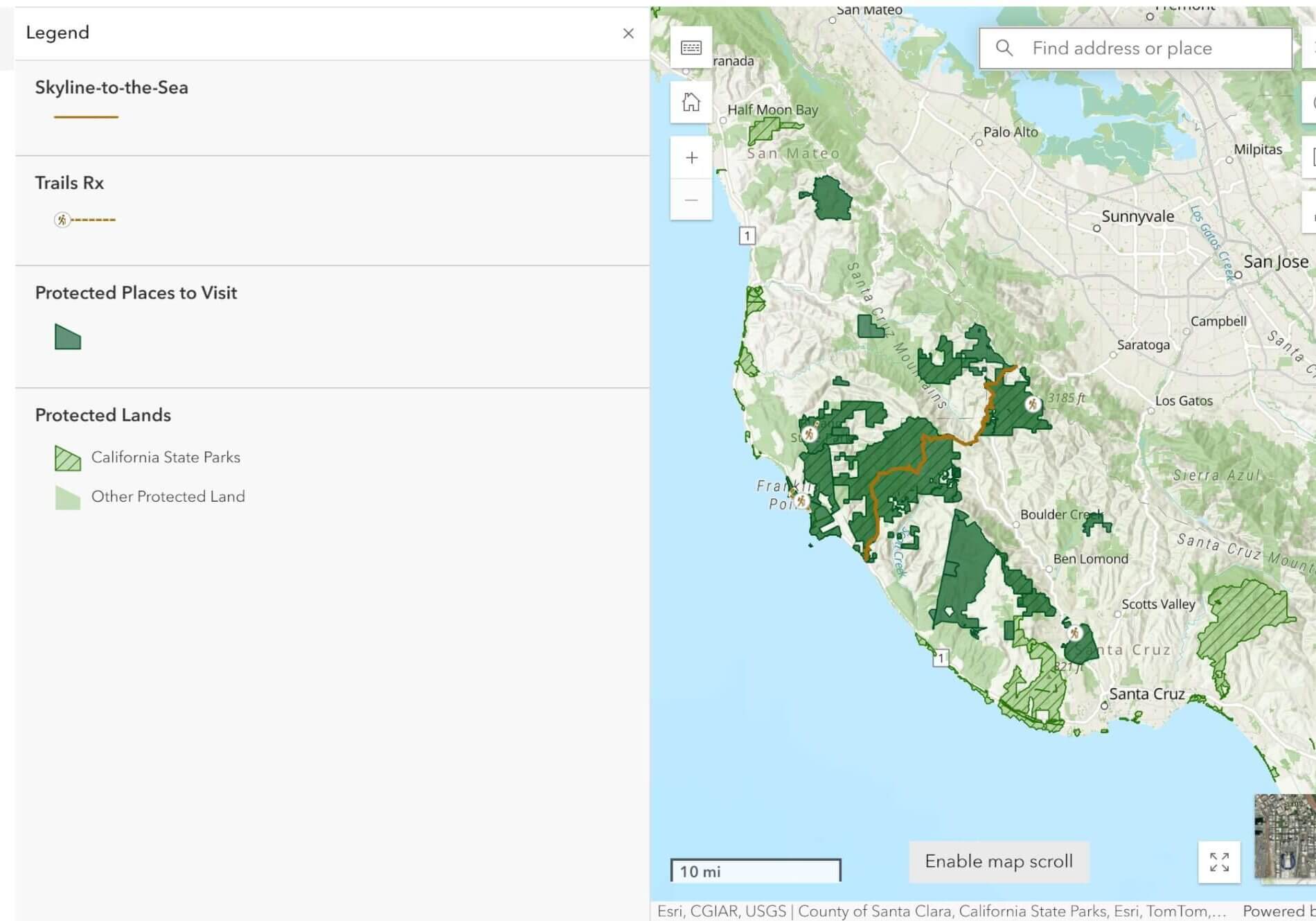Click the Half Moon Bay map label
Image resolution: width=1316 pixels, height=921 pixels.
(772, 109)
